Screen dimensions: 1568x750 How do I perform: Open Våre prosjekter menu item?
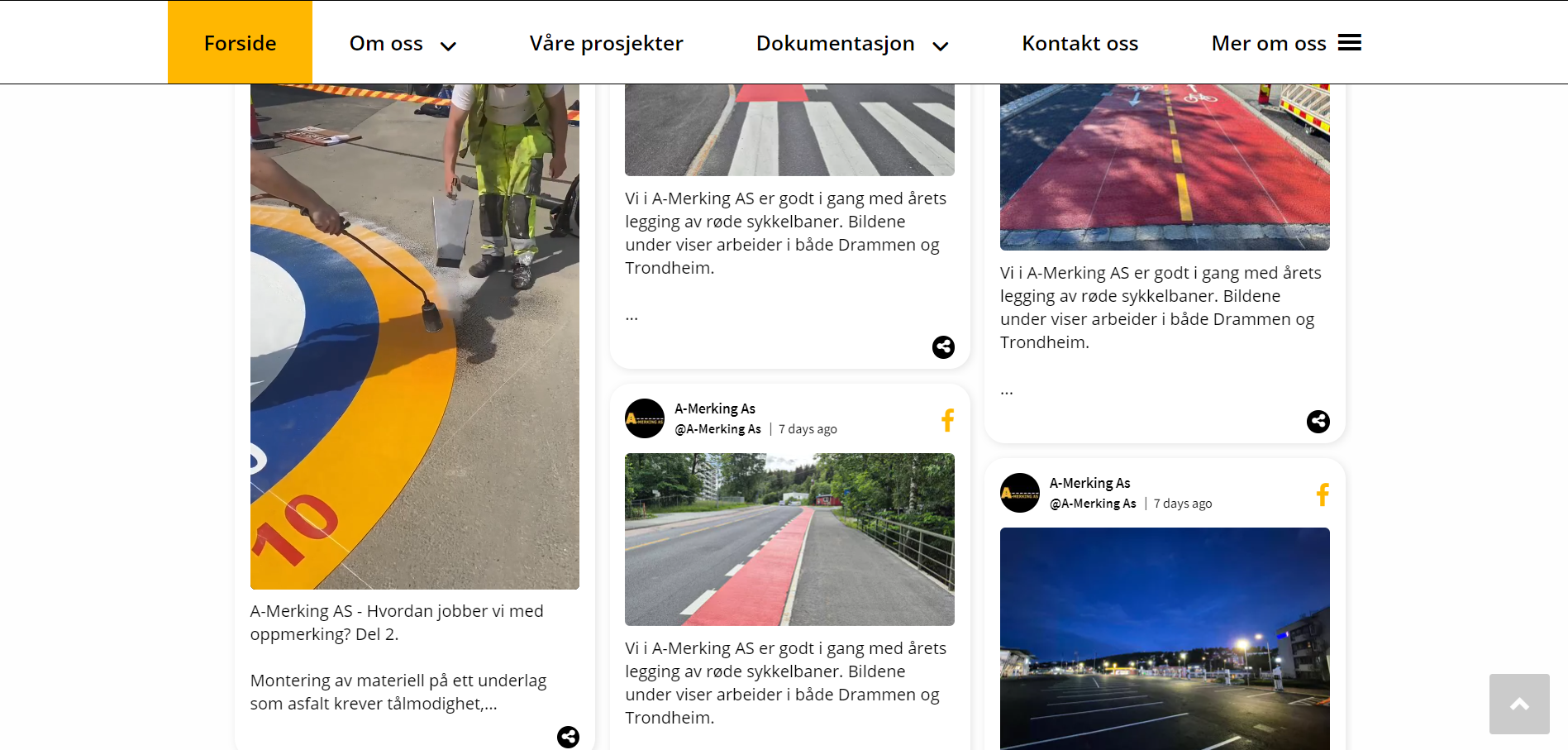[x=606, y=43]
